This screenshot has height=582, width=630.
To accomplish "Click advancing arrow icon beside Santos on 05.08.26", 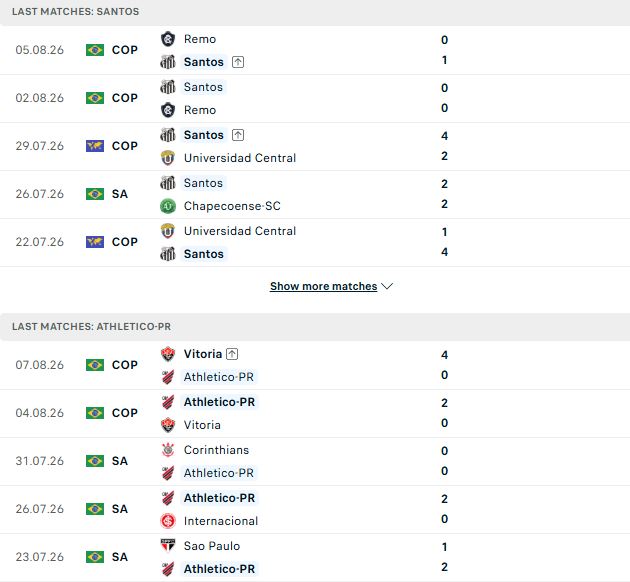I will click(x=238, y=62).
